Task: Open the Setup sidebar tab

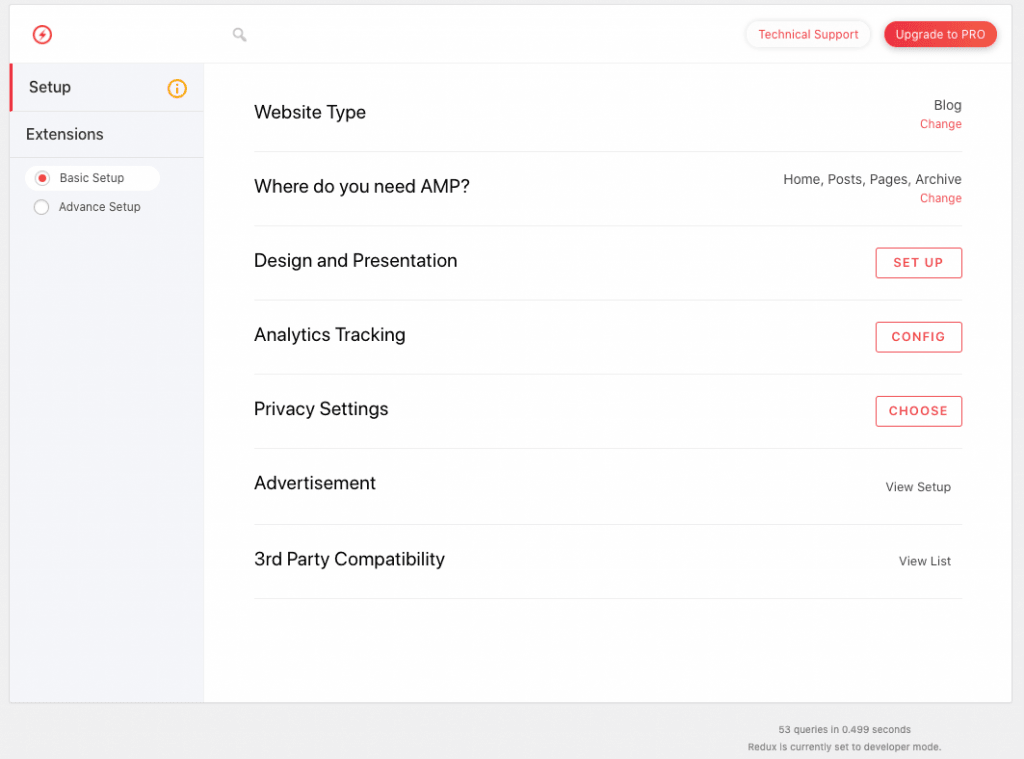Action: pos(50,87)
